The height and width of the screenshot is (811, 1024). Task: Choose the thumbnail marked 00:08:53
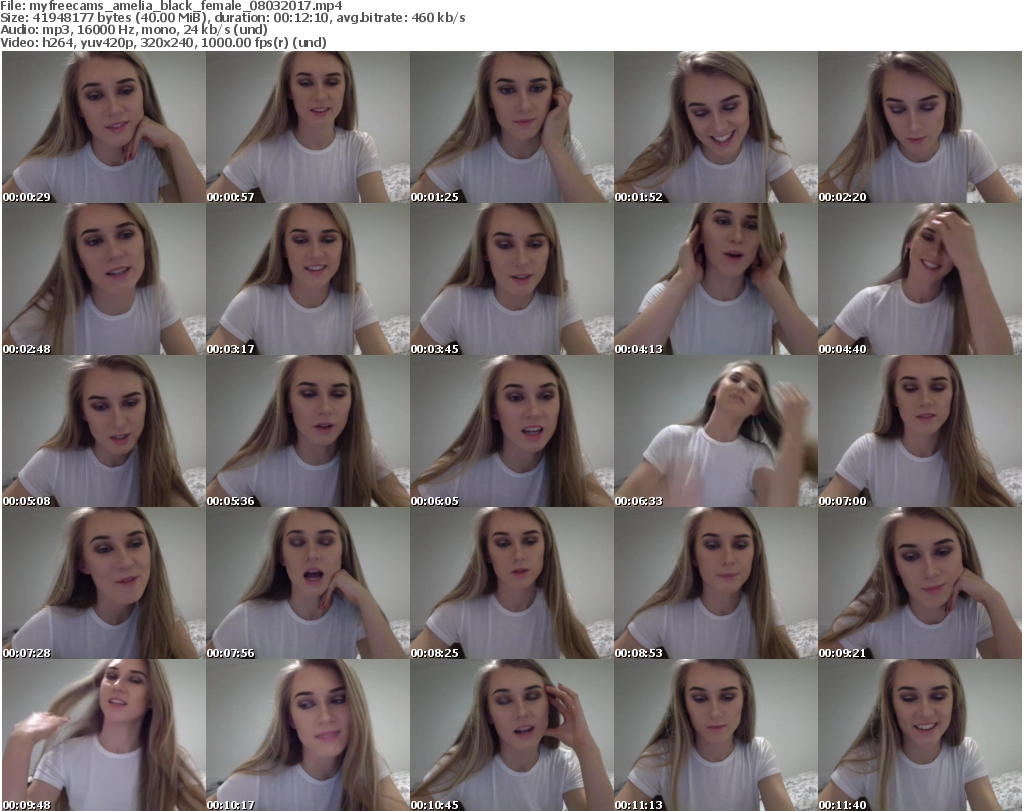tap(716, 584)
